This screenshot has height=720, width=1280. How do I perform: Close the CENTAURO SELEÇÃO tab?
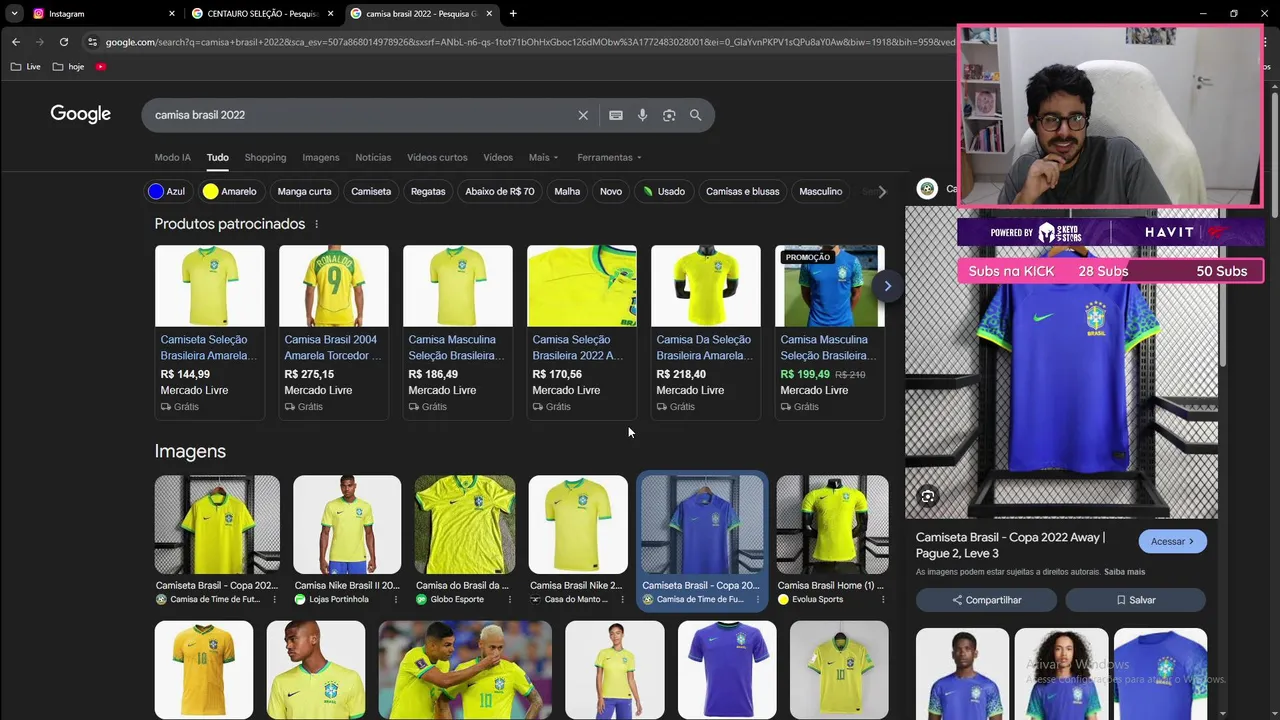click(x=331, y=14)
